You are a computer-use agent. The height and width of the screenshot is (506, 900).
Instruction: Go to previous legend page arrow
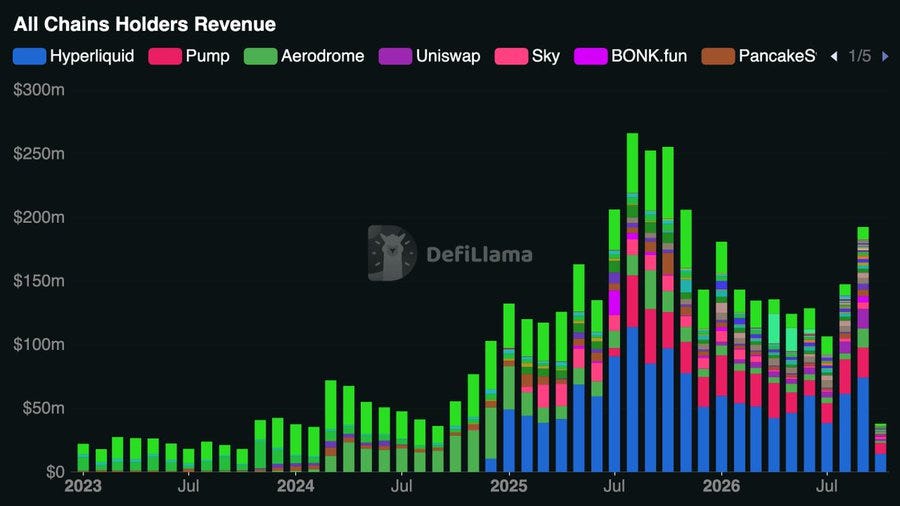click(834, 56)
